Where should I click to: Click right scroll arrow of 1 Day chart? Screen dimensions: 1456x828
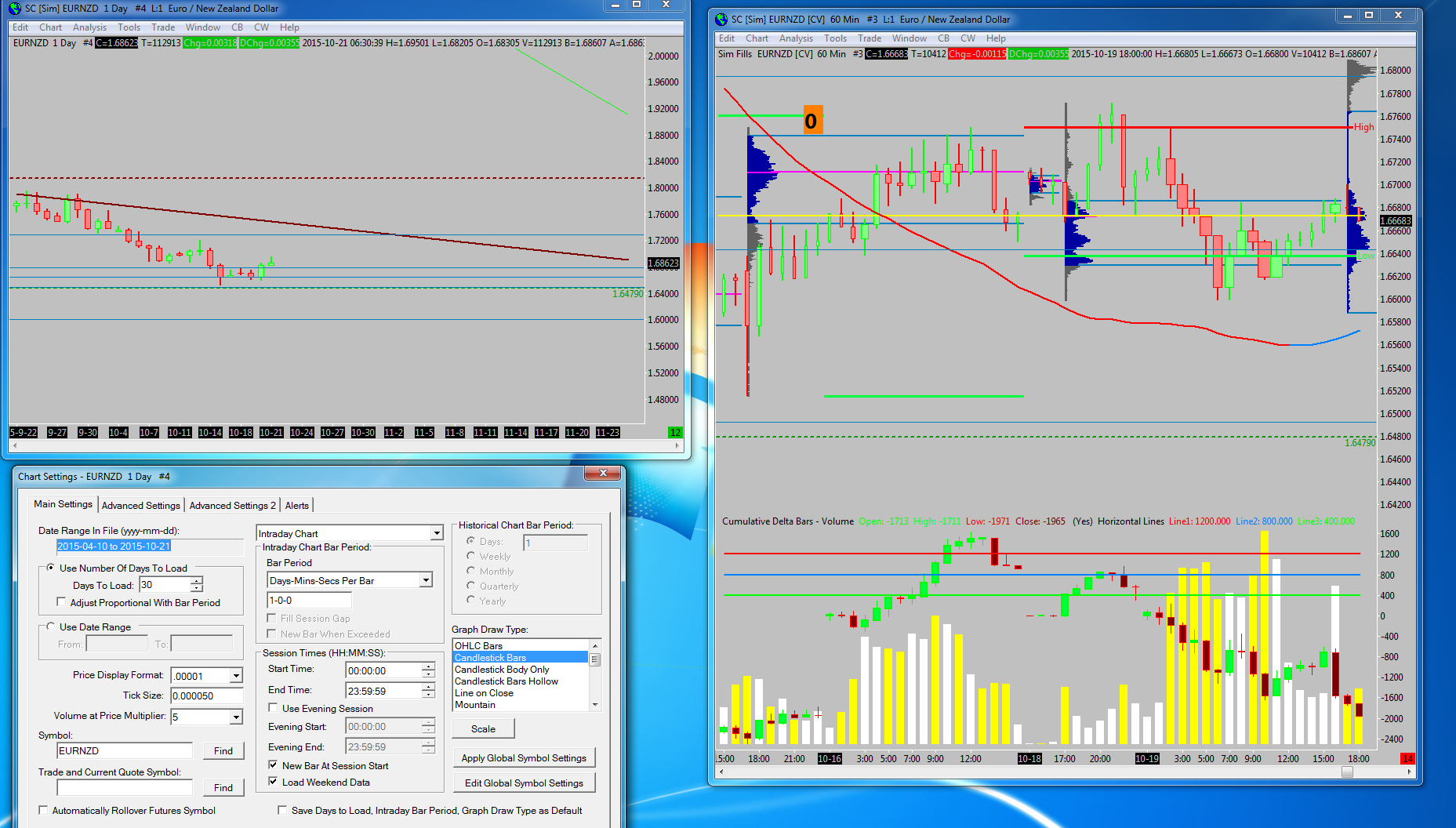(x=677, y=445)
